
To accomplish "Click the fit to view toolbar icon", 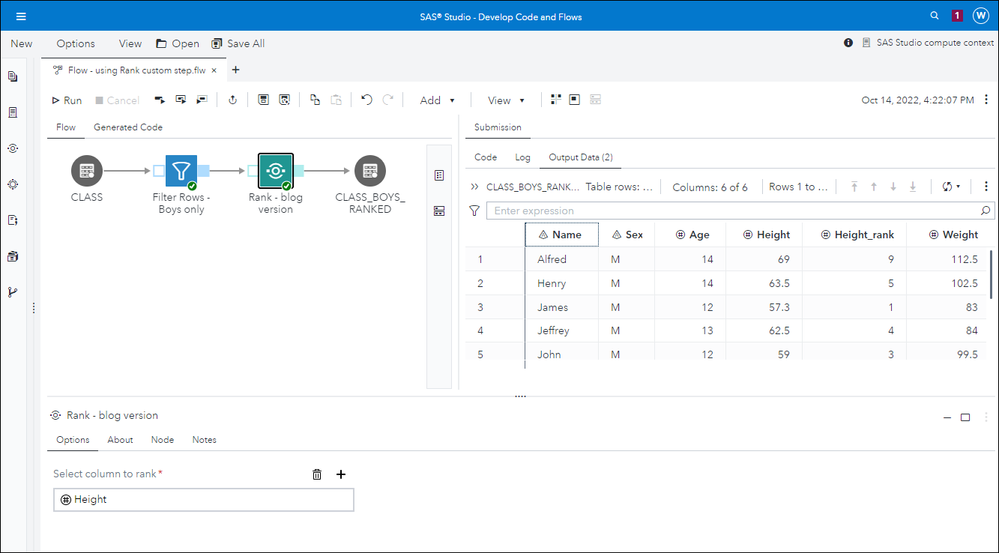I will coord(575,99).
